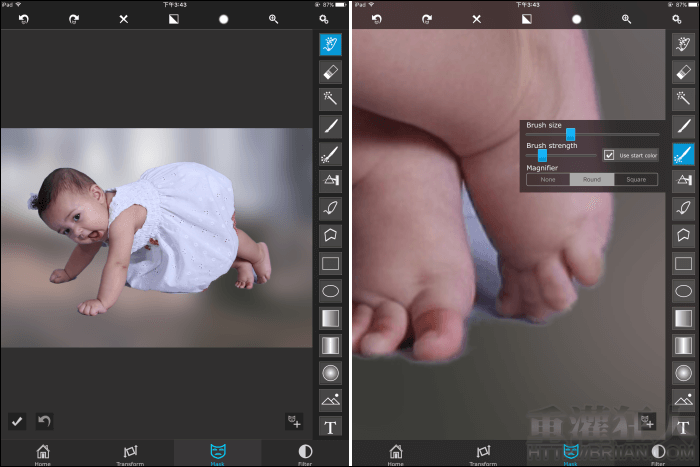
Task: Select the Eraser tool in the left screen
Action: (330, 71)
